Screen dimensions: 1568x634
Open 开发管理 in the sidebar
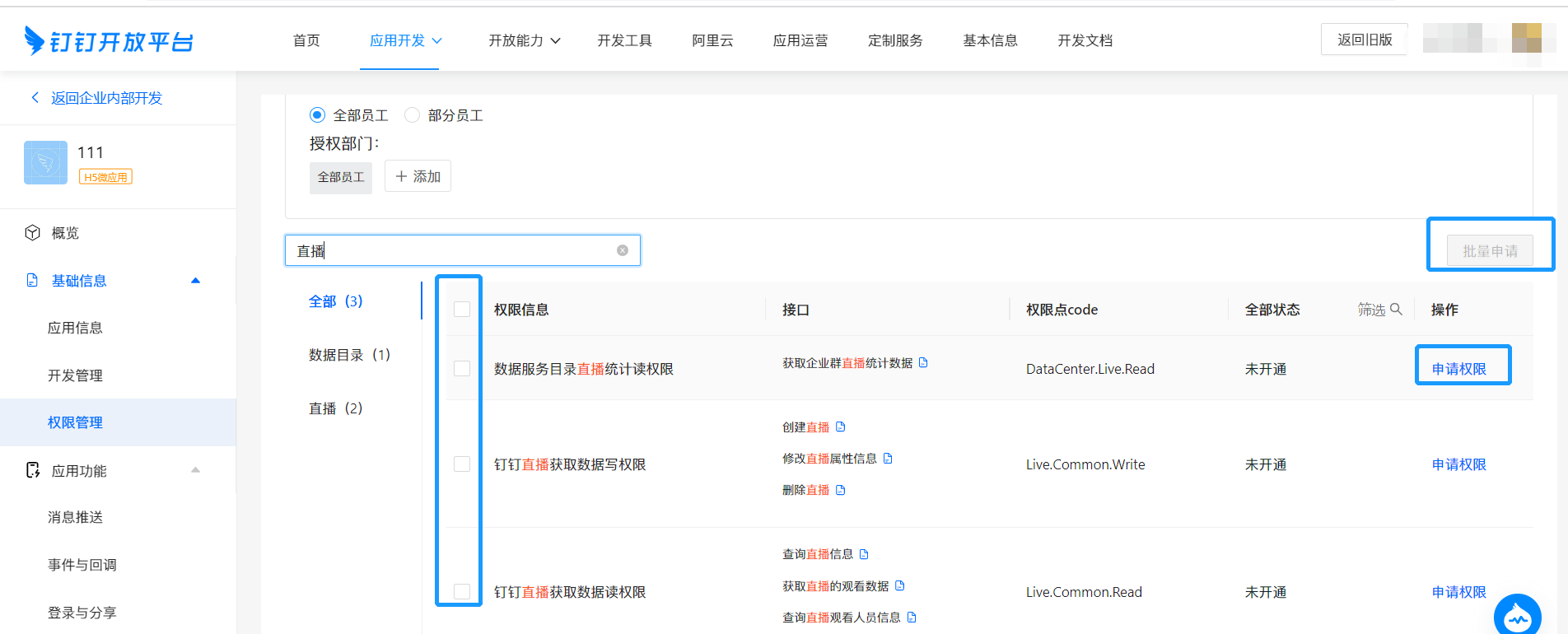[x=75, y=375]
